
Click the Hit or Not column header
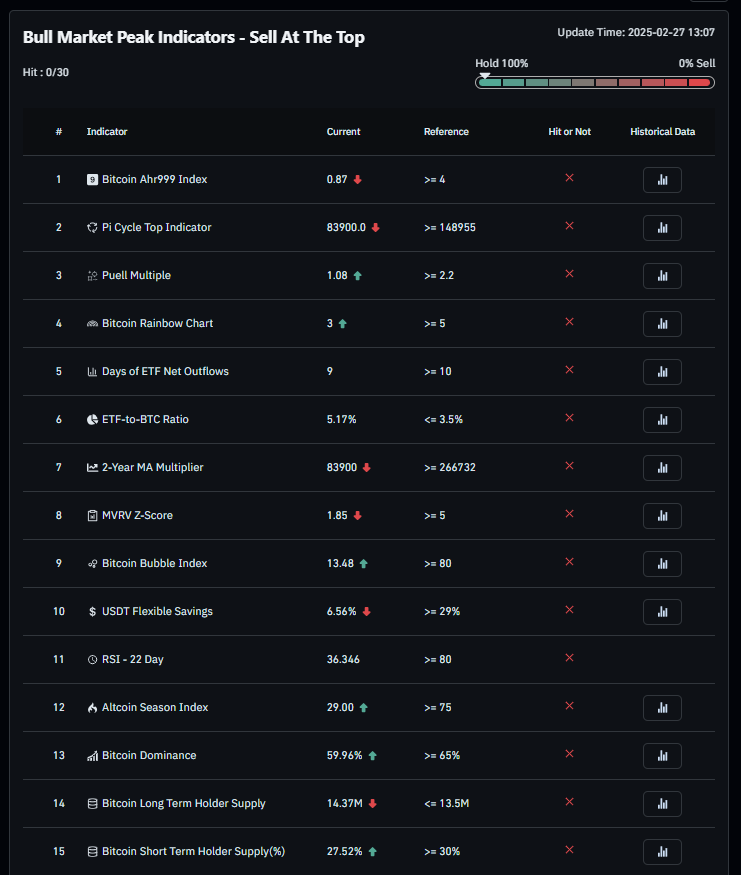[569, 132]
